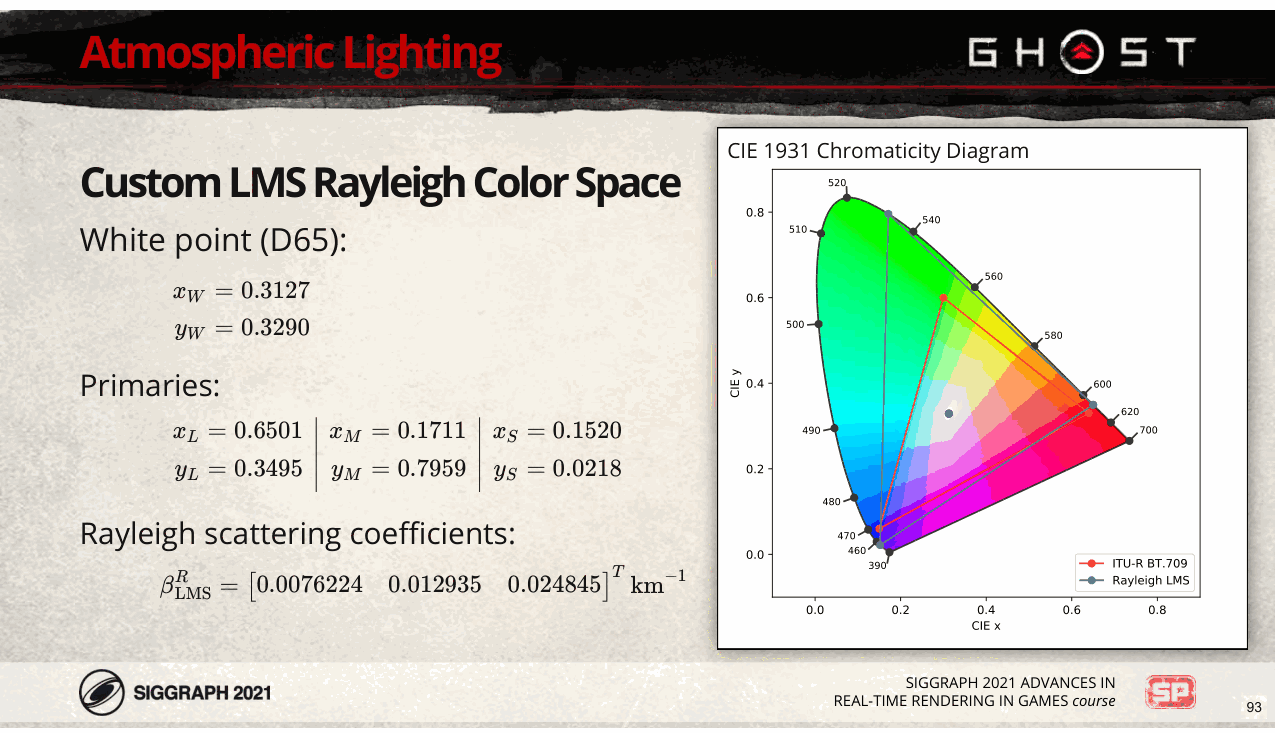
Task: Click the 600 wavelength marker
Action: coord(1083,395)
